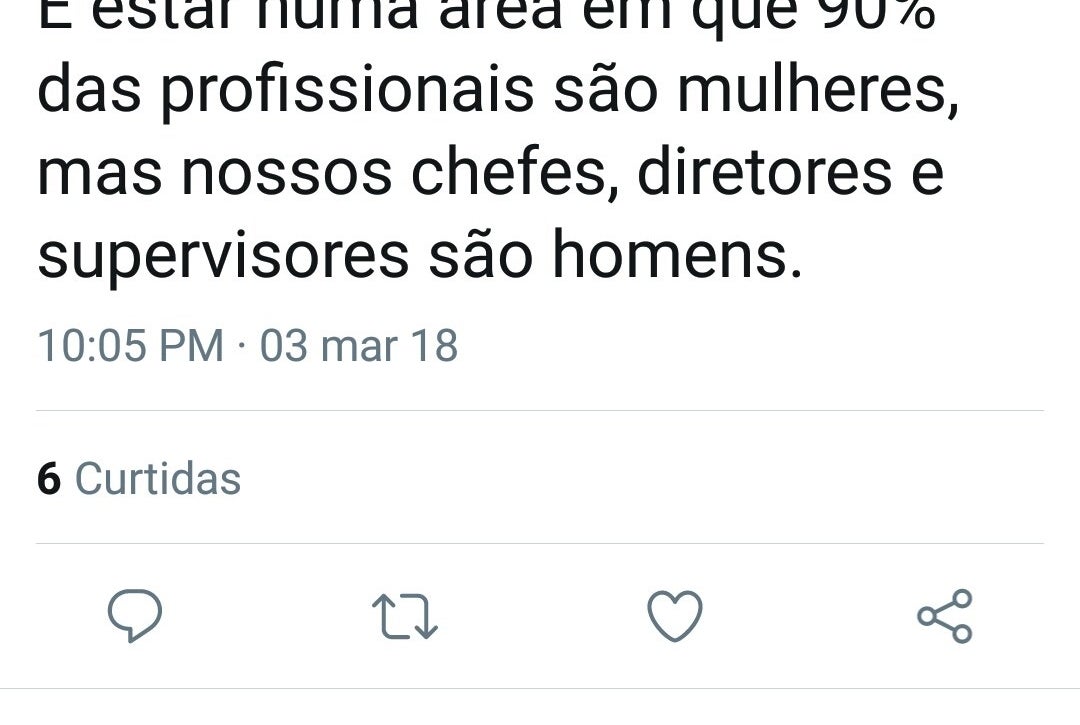Reply to the tweet using the speech bubble icon
Image resolution: width=1080 pixels, height=725 pixels.
135,616
